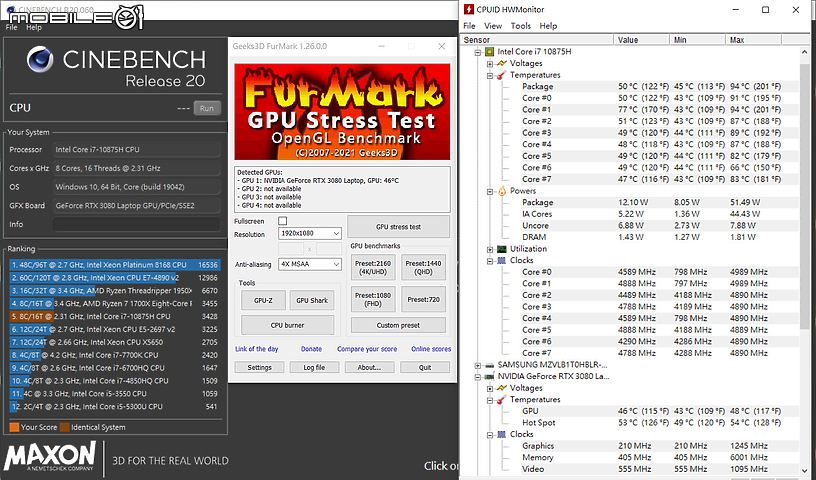Screen dimensions: 816x480
Task: Start the CPU burner tool
Action: pos(287,325)
